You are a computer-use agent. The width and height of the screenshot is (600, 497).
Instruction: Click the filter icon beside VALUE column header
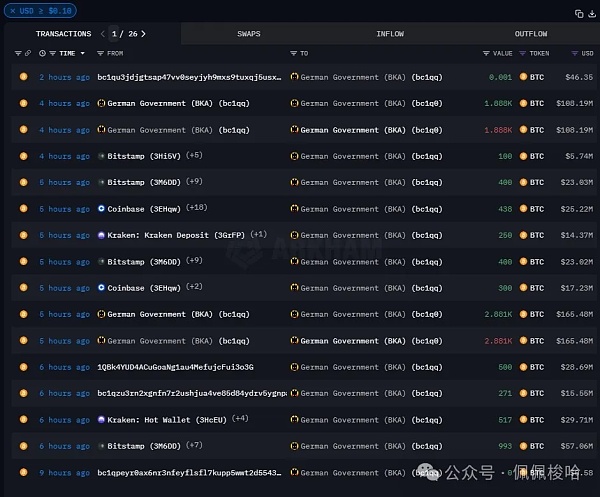pyautogui.click(x=486, y=53)
